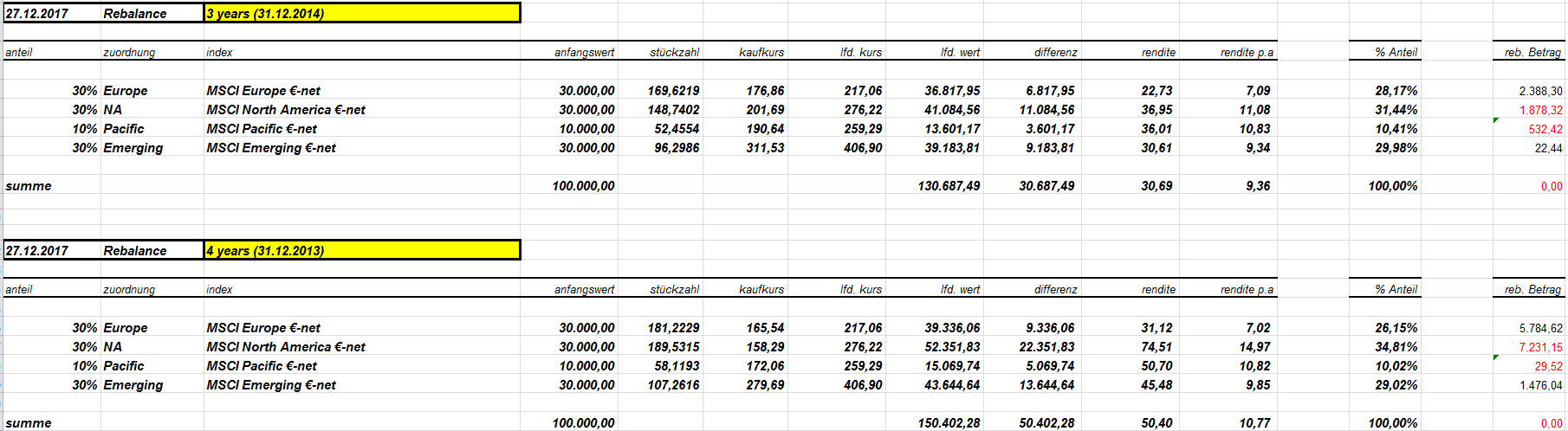
Task: Select summe rendite p.a value 9,36
Action: pyautogui.click(x=1258, y=186)
